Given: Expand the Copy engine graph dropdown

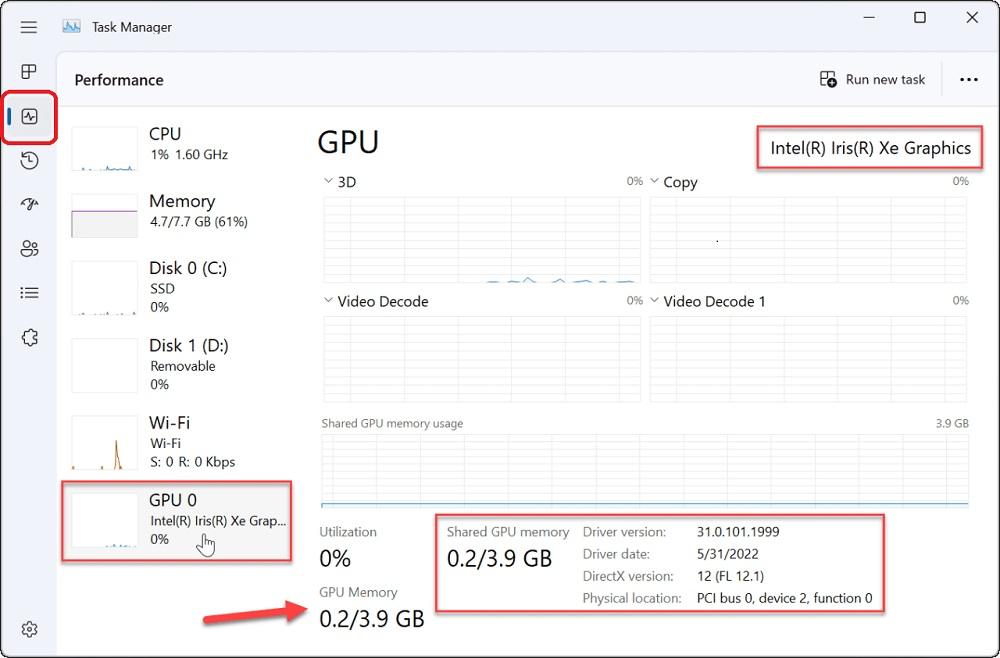Looking at the screenshot, I should [656, 182].
